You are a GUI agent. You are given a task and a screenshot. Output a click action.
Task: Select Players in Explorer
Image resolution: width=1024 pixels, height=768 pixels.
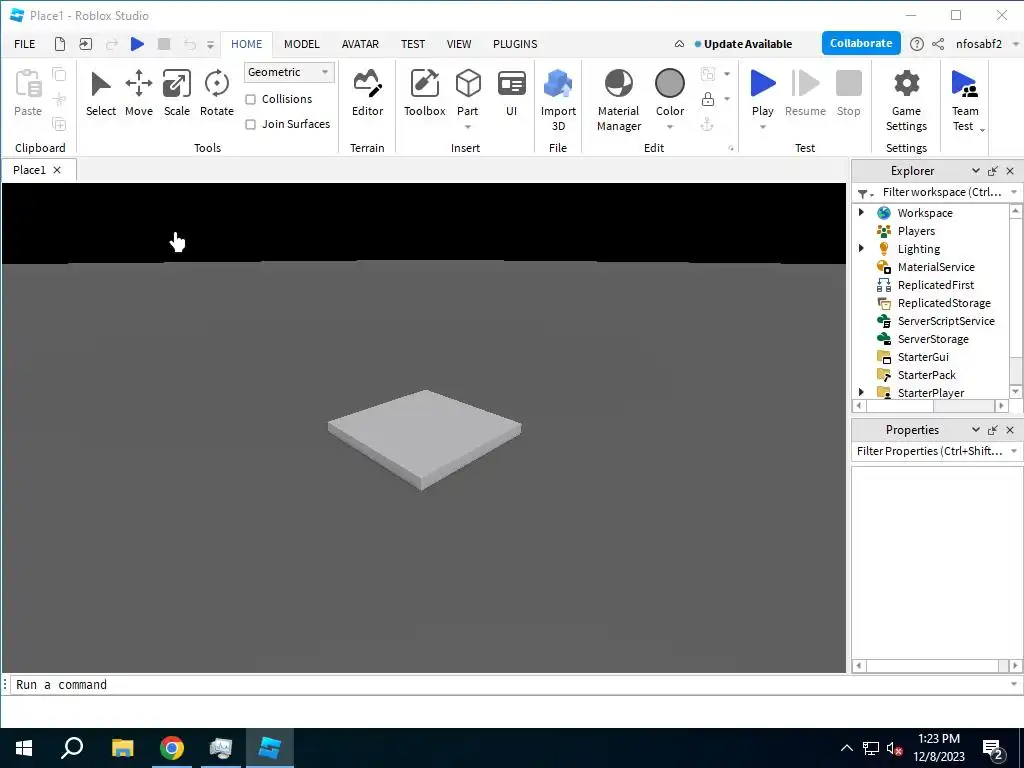(916, 231)
